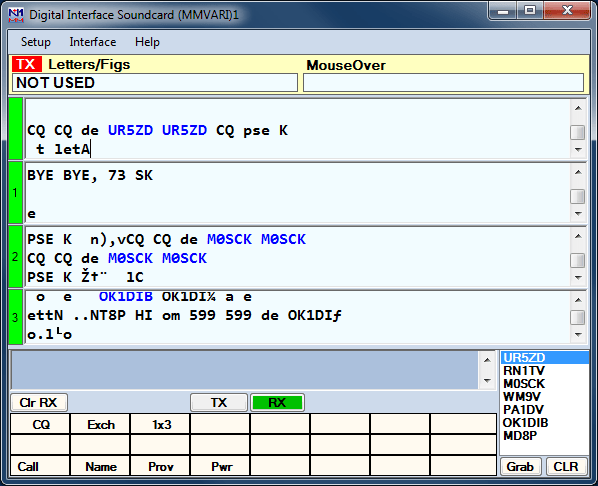Image resolution: width=598 pixels, height=486 pixels.
Task: Open the Help menu
Action: pyautogui.click(x=147, y=42)
